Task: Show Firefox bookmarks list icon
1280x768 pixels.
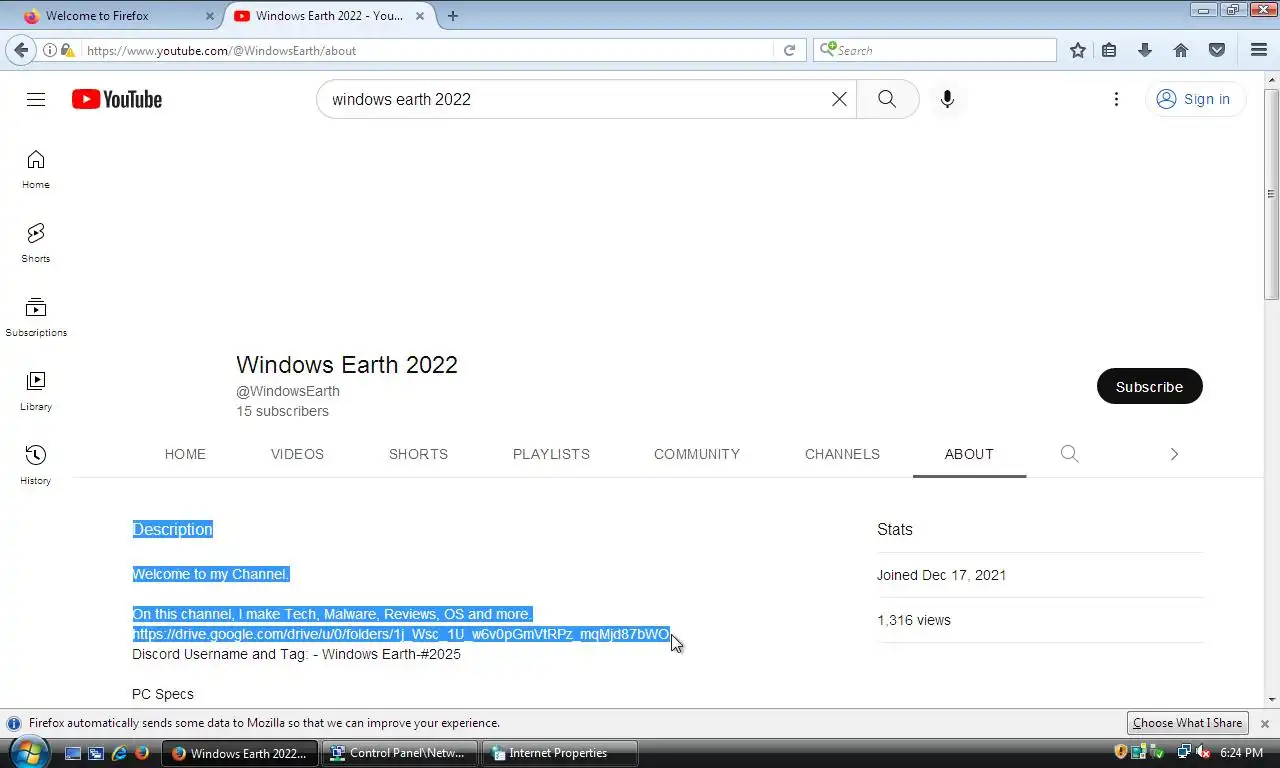Action: pyautogui.click(x=1109, y=50)
